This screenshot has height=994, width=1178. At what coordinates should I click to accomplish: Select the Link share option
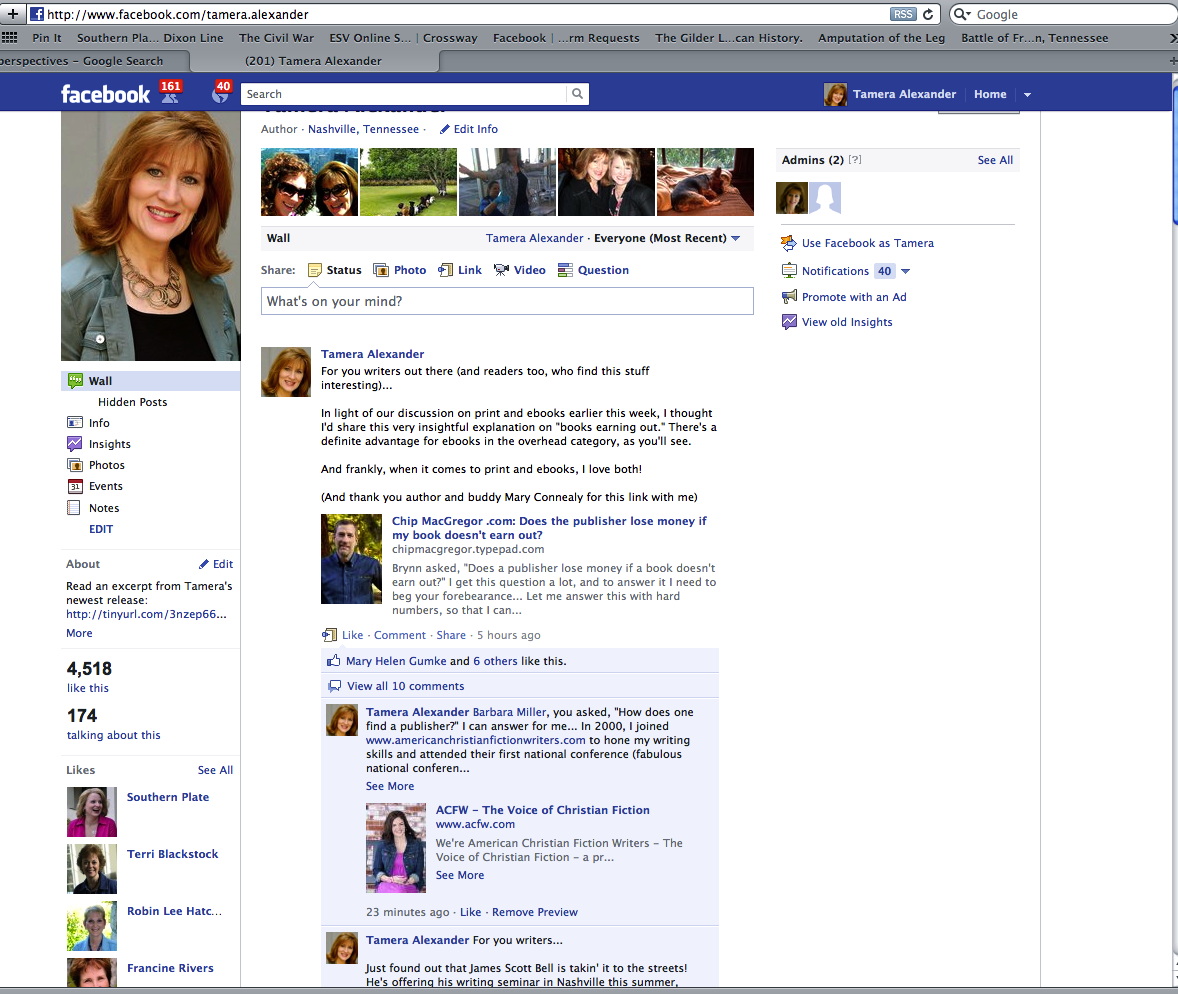(461, 270)
